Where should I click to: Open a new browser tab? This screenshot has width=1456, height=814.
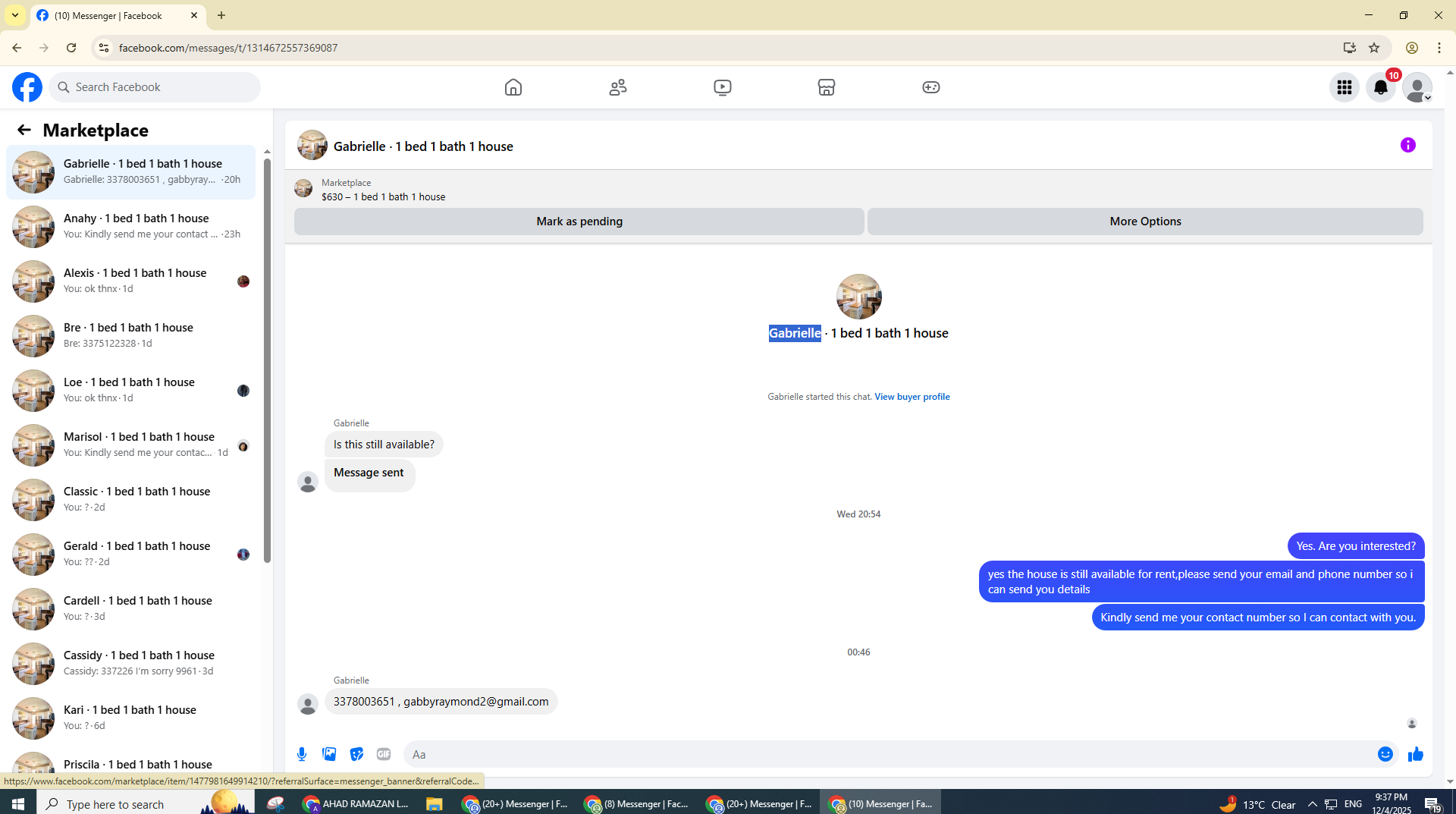(221, 15)
